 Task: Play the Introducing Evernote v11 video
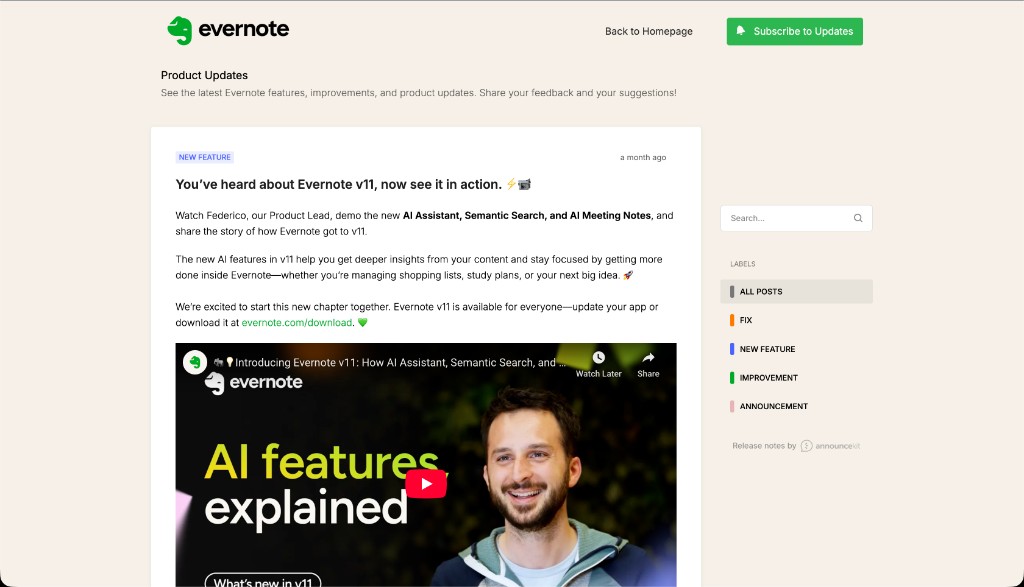[x=426, y=483]
